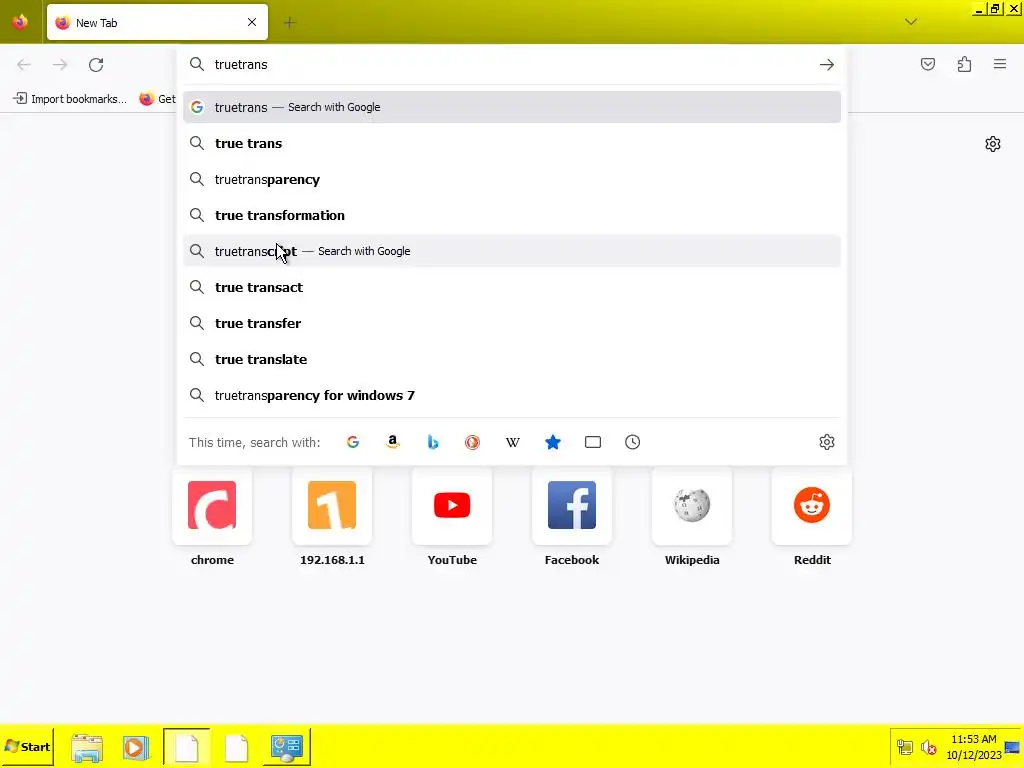This screenshot has width=1024, height=768.
Task: Click the network tray icon
Action: [904, 747]
